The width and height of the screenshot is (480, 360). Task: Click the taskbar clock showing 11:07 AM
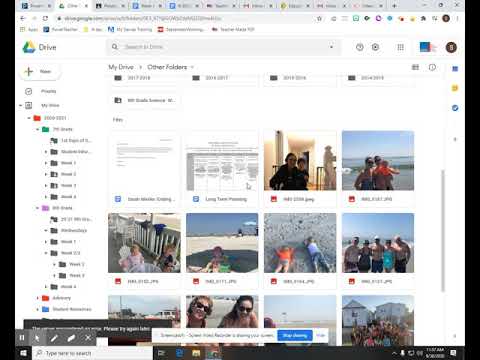(435, 353)
